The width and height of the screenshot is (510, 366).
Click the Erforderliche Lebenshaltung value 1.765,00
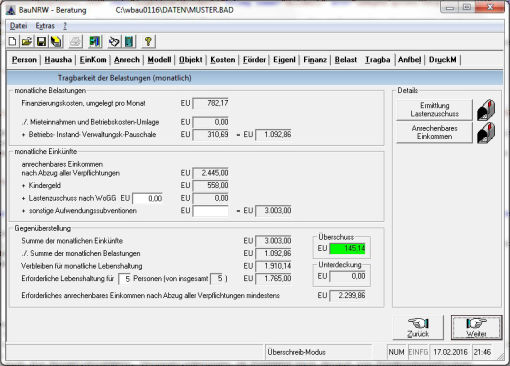click(273, 278)
